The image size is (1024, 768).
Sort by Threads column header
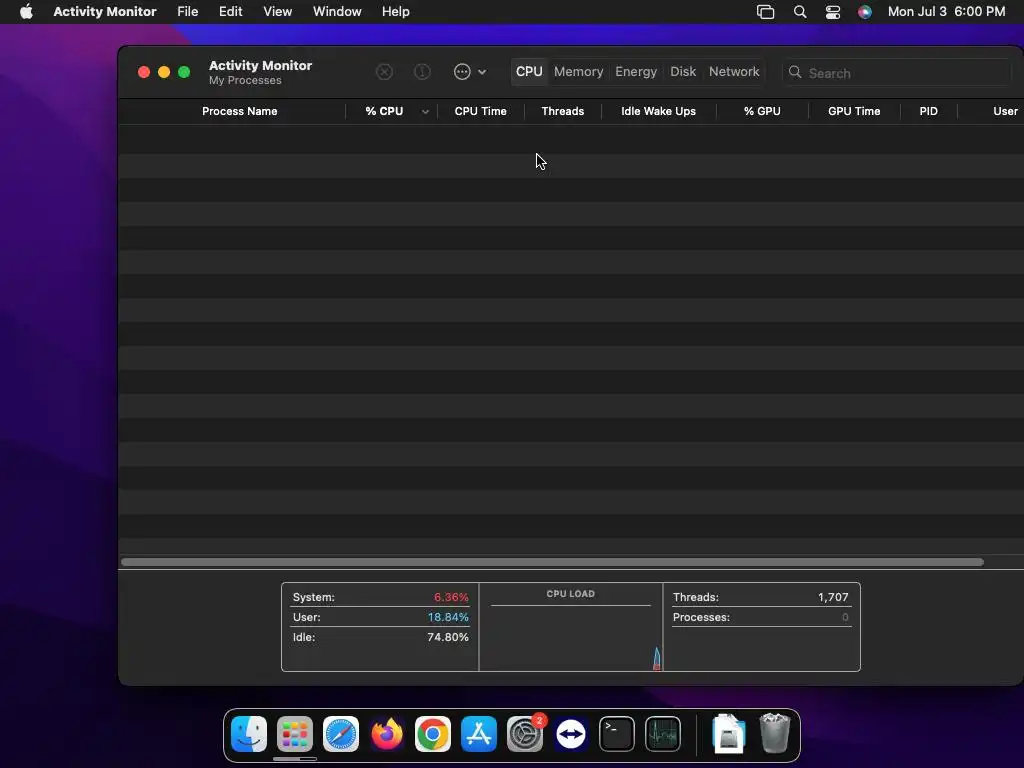[x=562, y=111]
